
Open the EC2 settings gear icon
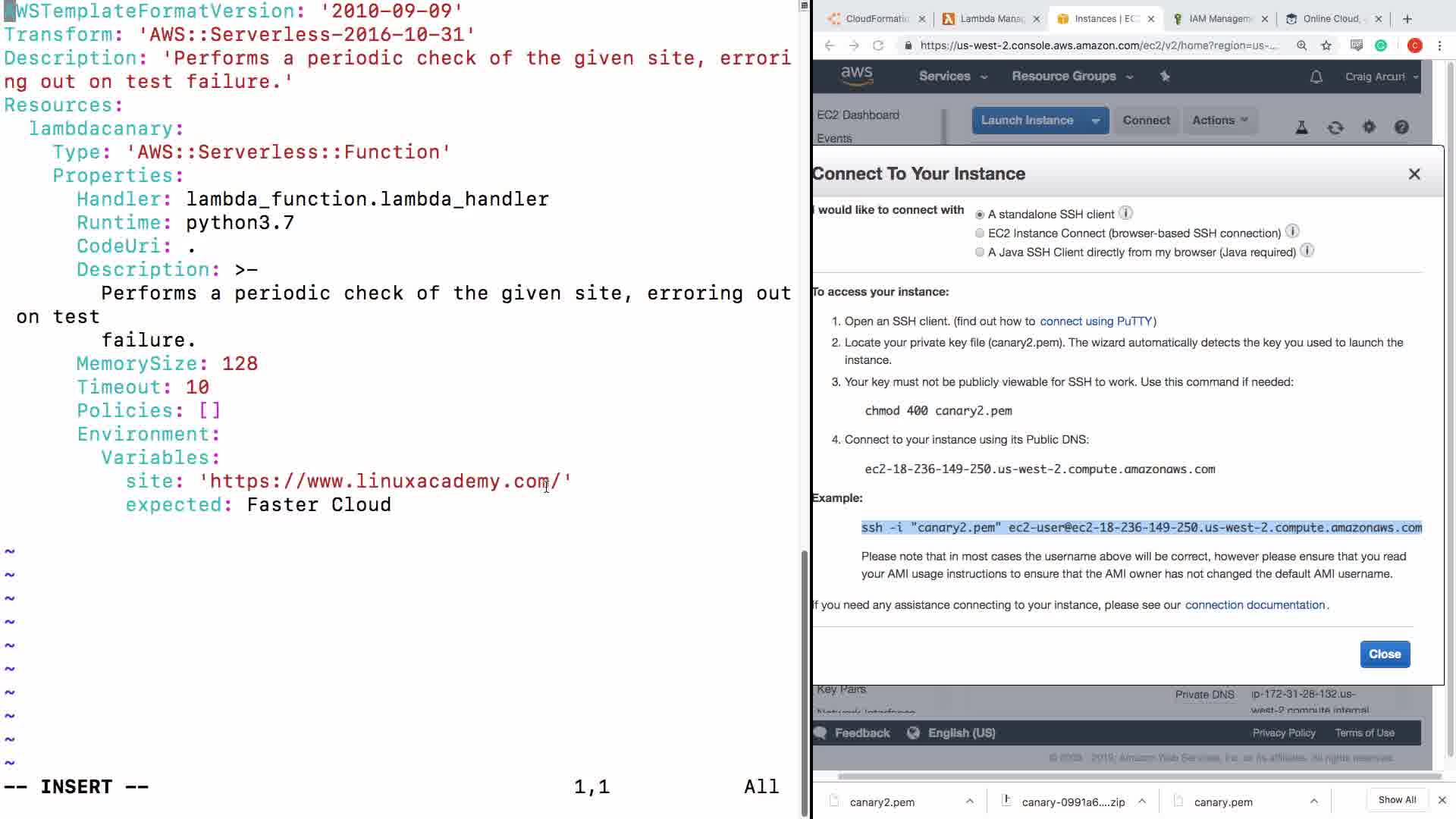[1369, 127]
